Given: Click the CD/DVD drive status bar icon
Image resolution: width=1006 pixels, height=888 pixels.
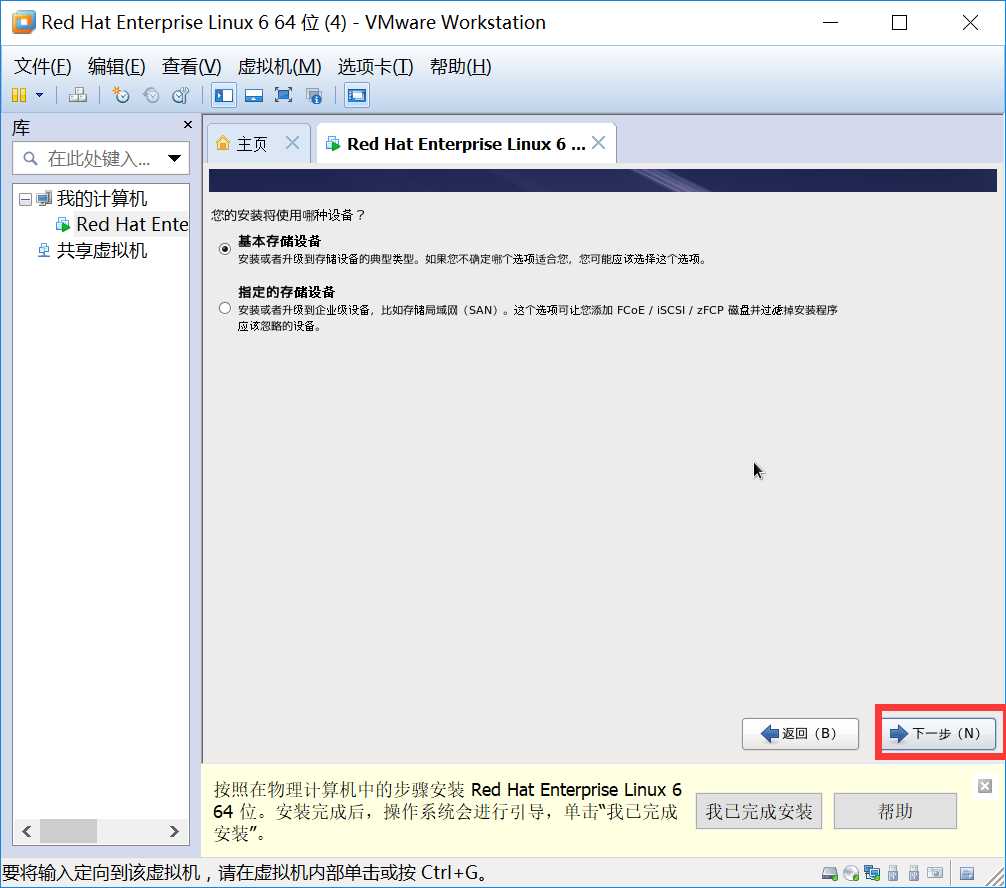Looking at the screenshot, I should [x=851, y=873].
